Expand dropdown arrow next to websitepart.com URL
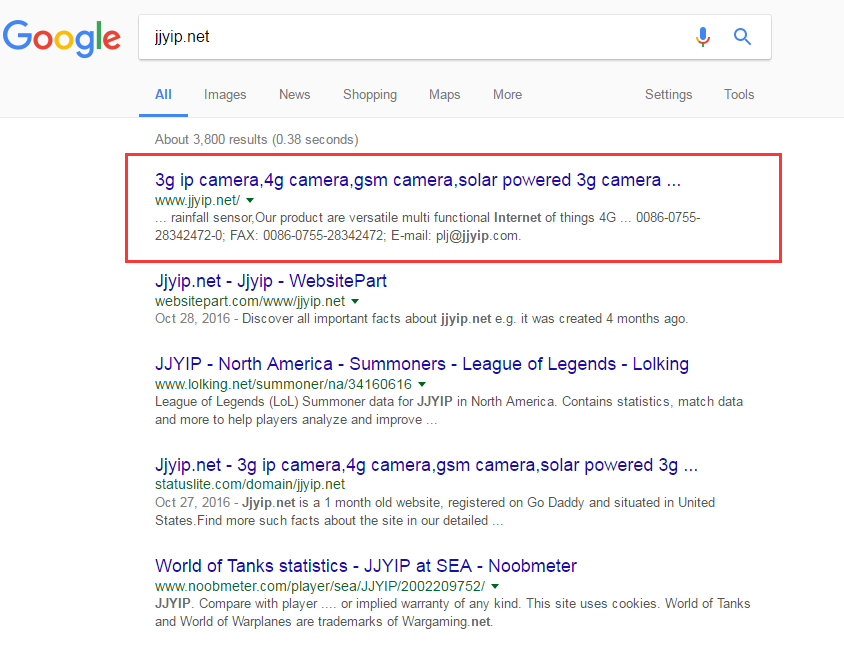844x648 pixels. coord(355,301)
